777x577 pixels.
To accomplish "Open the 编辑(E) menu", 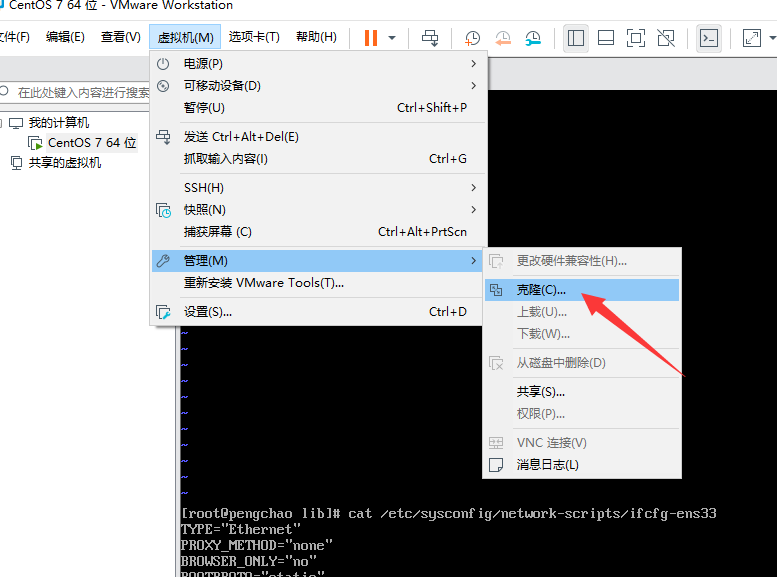I will [65, 37].
